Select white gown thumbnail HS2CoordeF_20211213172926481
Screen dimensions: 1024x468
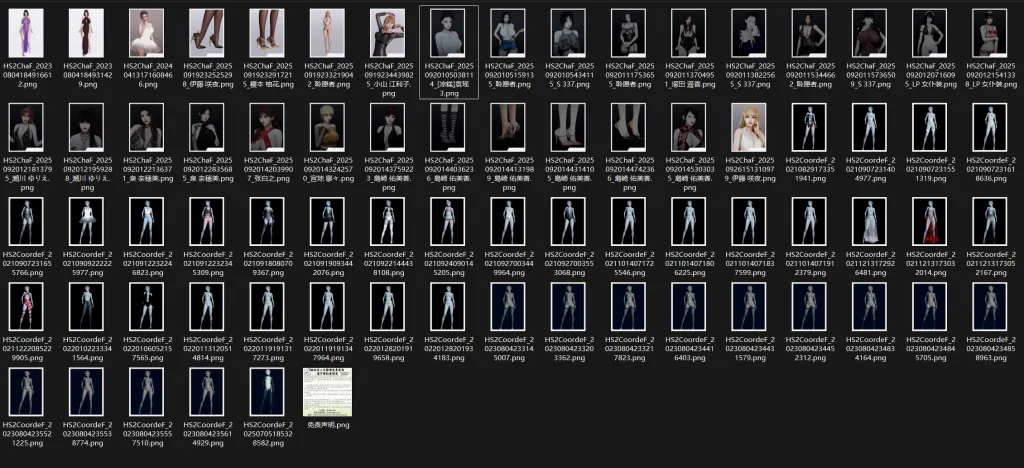pyautogui.click(x=869, y=221)
